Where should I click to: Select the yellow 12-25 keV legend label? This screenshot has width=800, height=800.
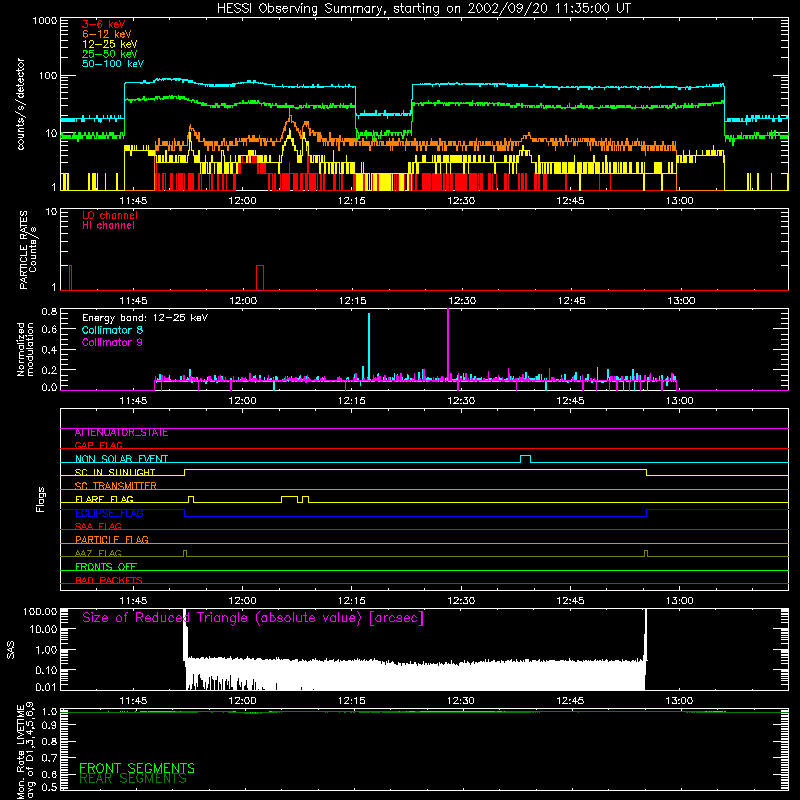(110, 44)
